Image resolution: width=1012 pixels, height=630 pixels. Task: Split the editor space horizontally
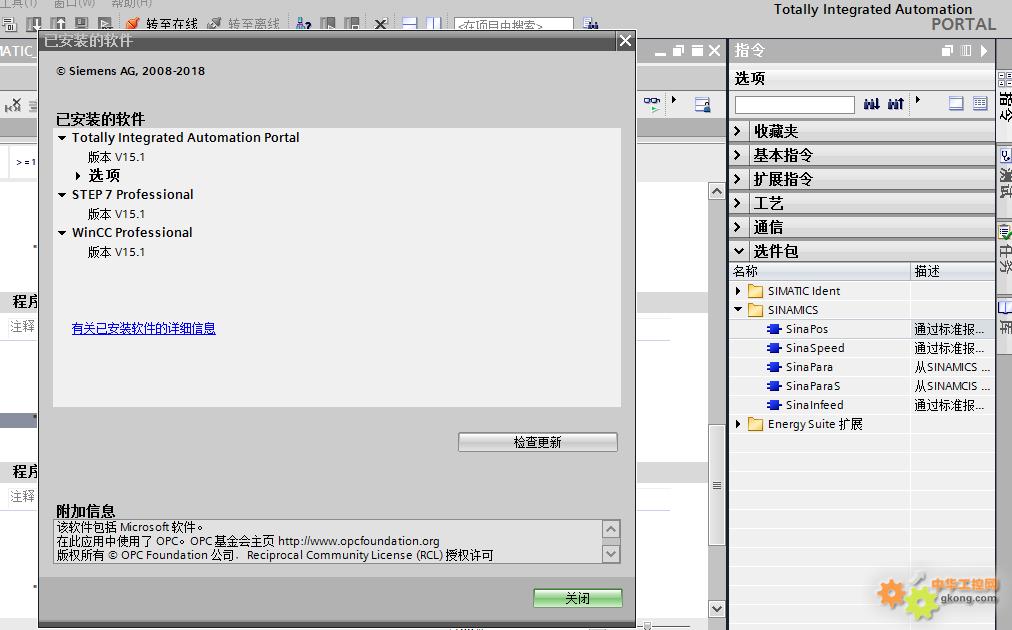410,24
